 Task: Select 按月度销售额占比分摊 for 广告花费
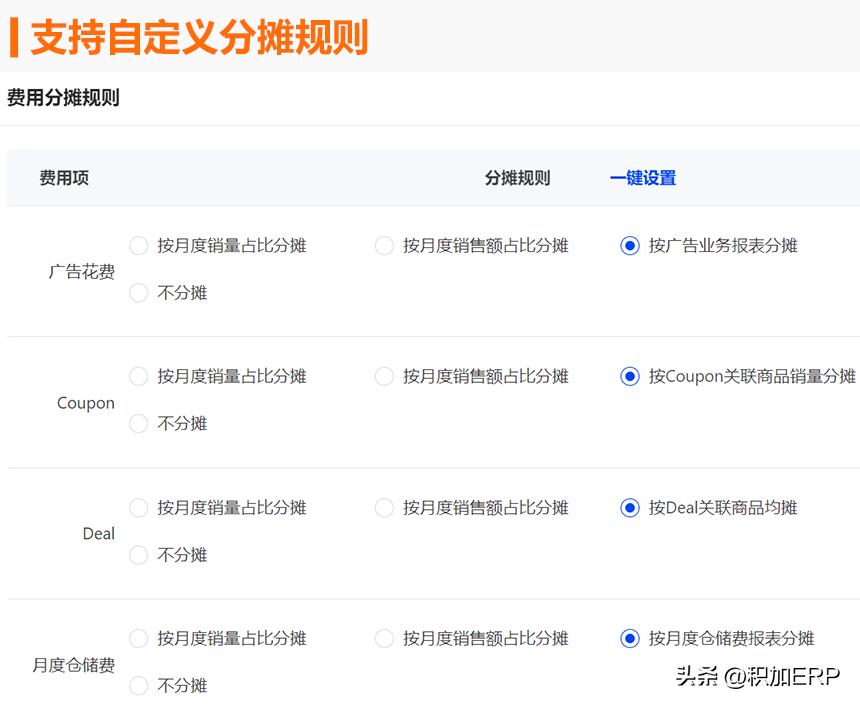(384, 245)
